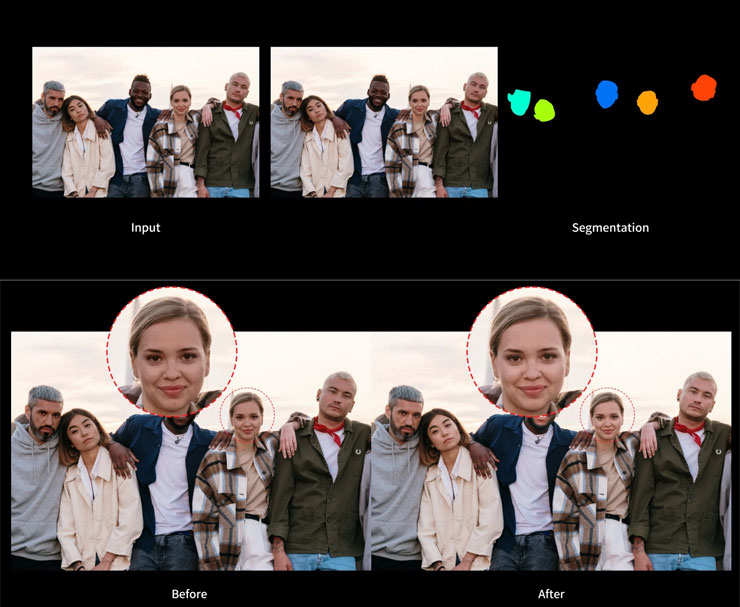Select the orange segmentation mask blob
This screenshot has width=740, height=607.
pos(647,102)
